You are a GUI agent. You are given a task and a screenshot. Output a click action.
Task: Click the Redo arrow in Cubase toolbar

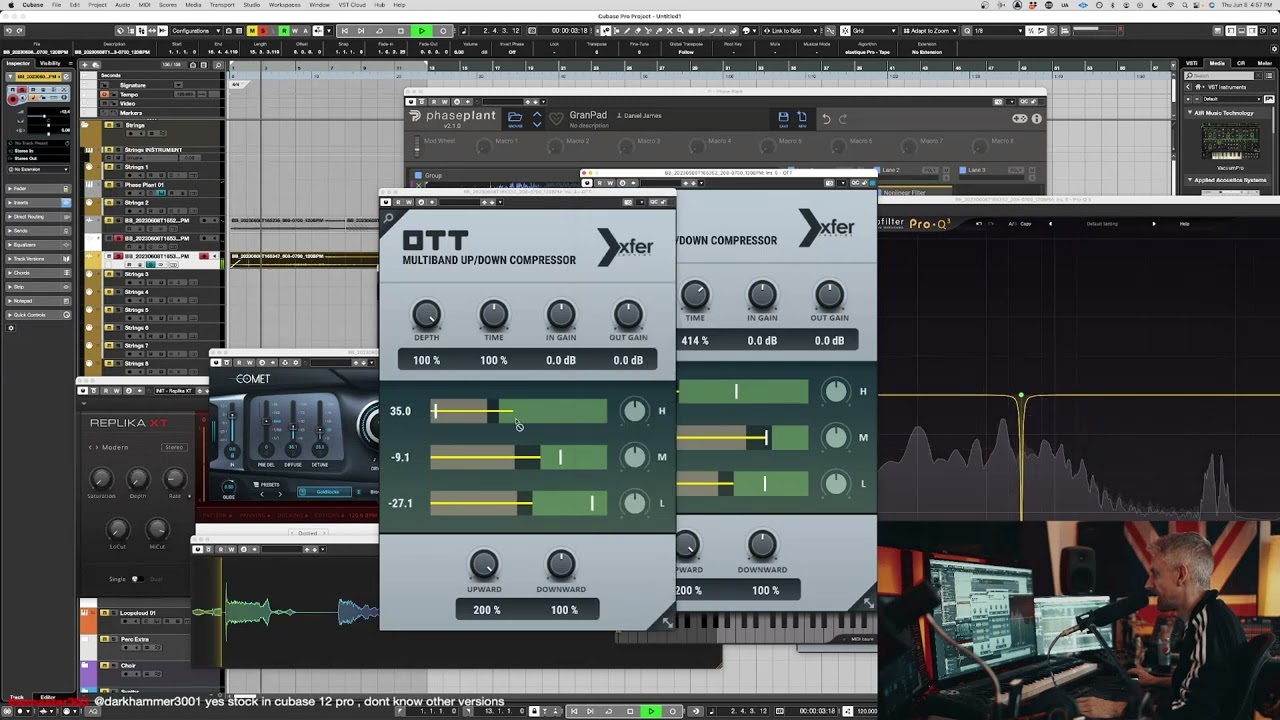[x=19, y=31]
